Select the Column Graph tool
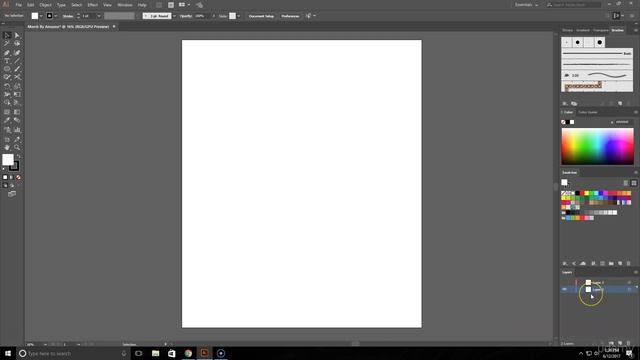Image resolution: width=640 pixels, height=360 pixels. (17, 130)
